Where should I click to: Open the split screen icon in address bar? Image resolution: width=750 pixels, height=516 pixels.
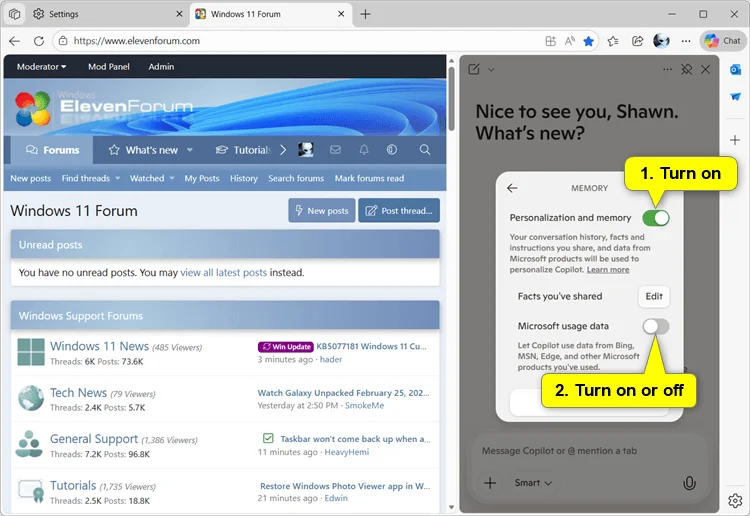point(550,41)
